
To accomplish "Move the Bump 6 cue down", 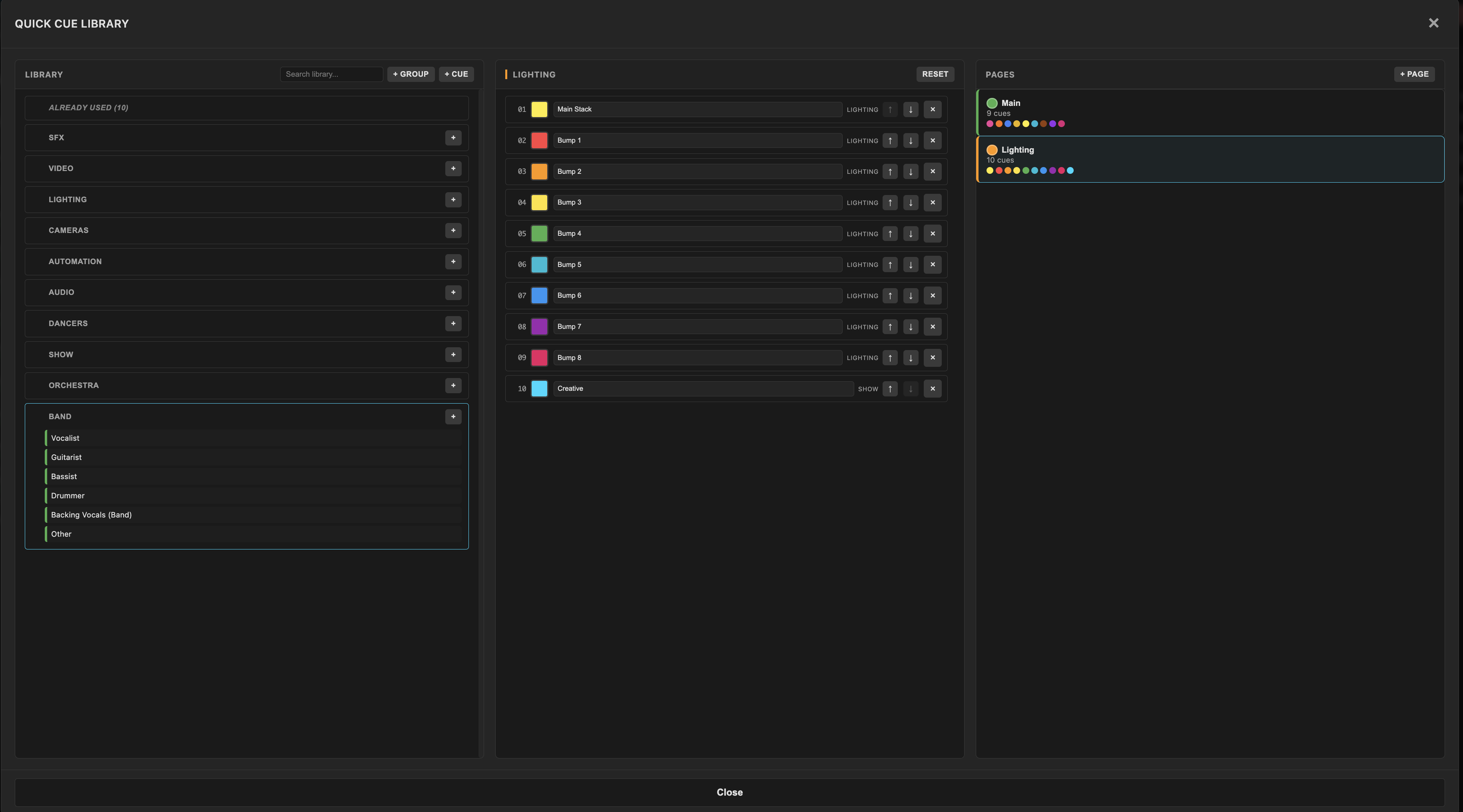I will [911, 295].
